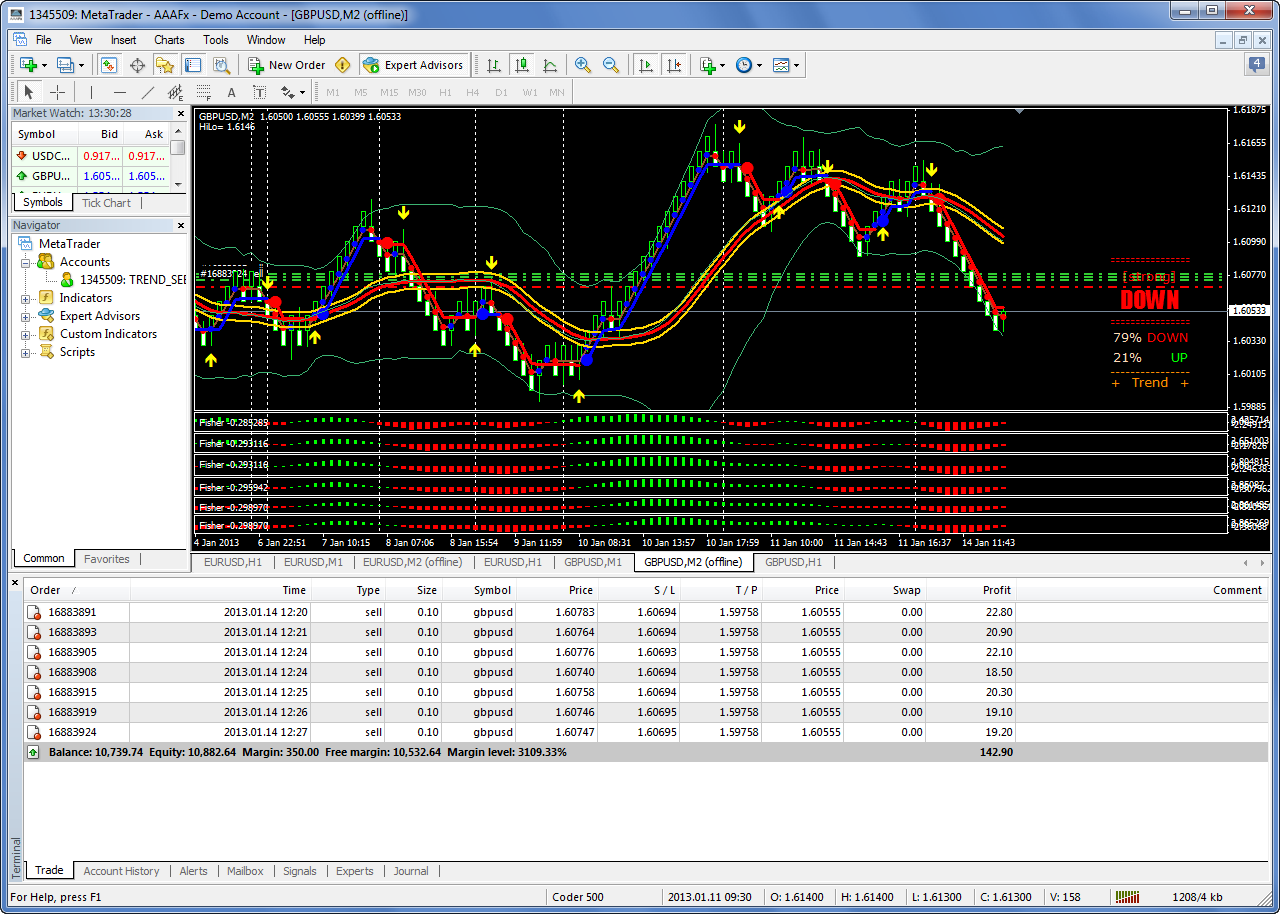Open the Charts menu

(x=169, y=40)
